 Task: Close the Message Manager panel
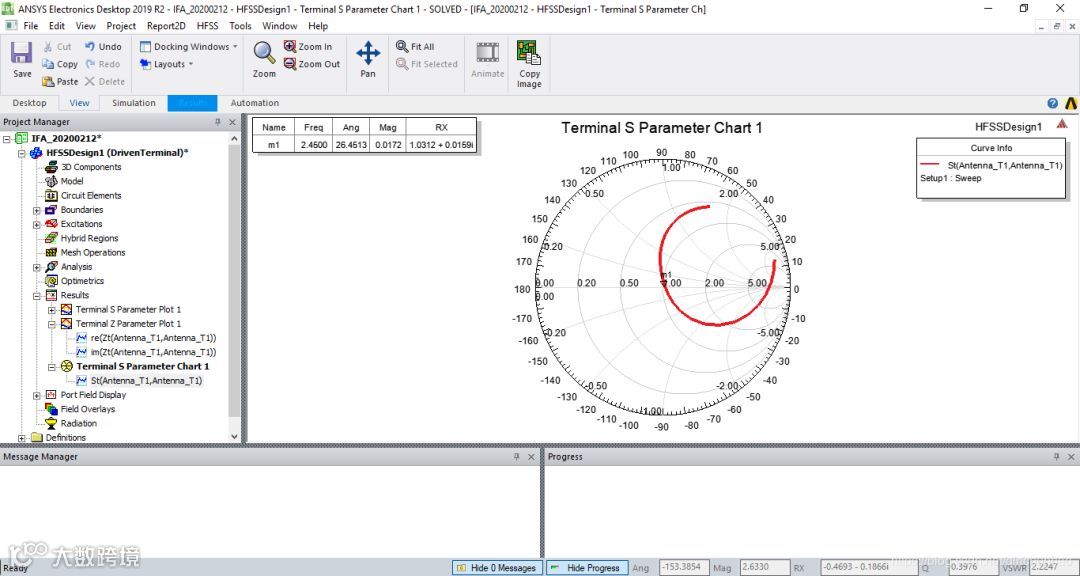(x=531, y=457)
